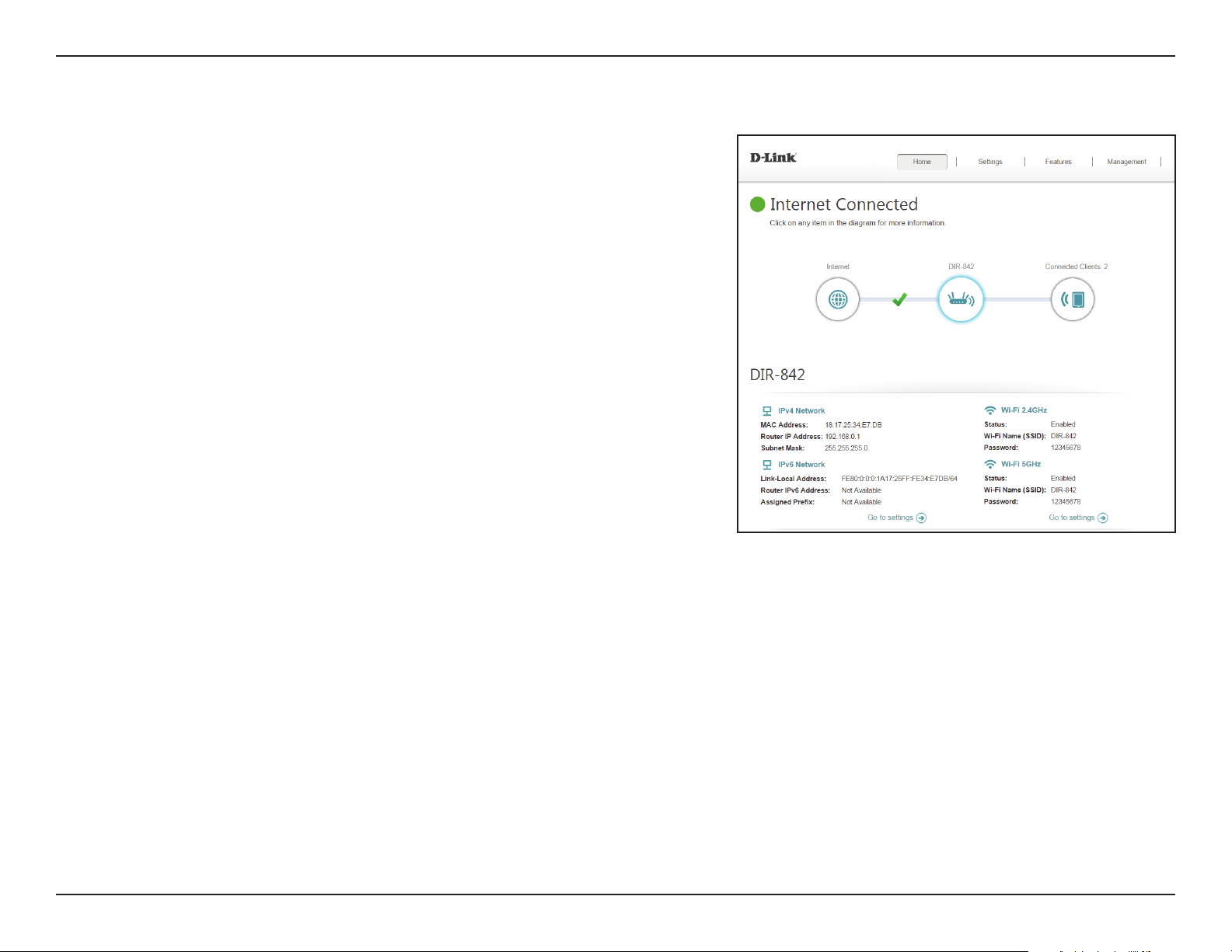Click the green checkmark on the connection line

[x=899, y=299]
